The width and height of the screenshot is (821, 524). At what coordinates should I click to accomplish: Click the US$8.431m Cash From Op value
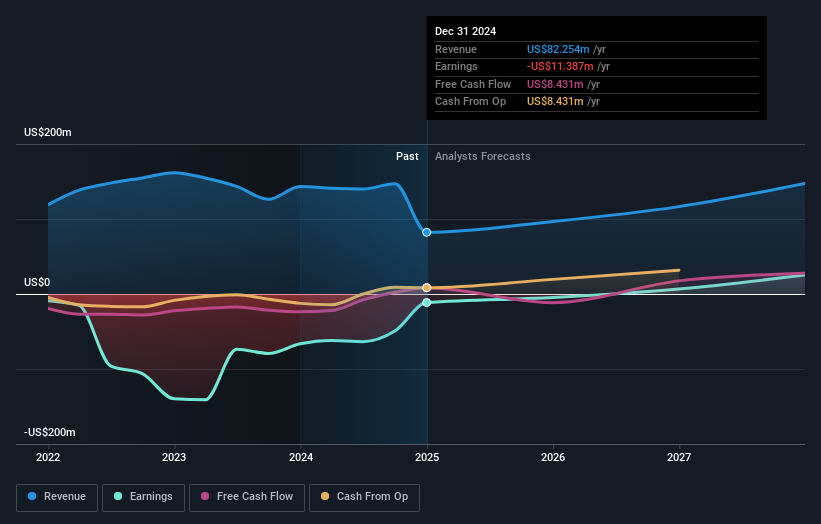555,102
